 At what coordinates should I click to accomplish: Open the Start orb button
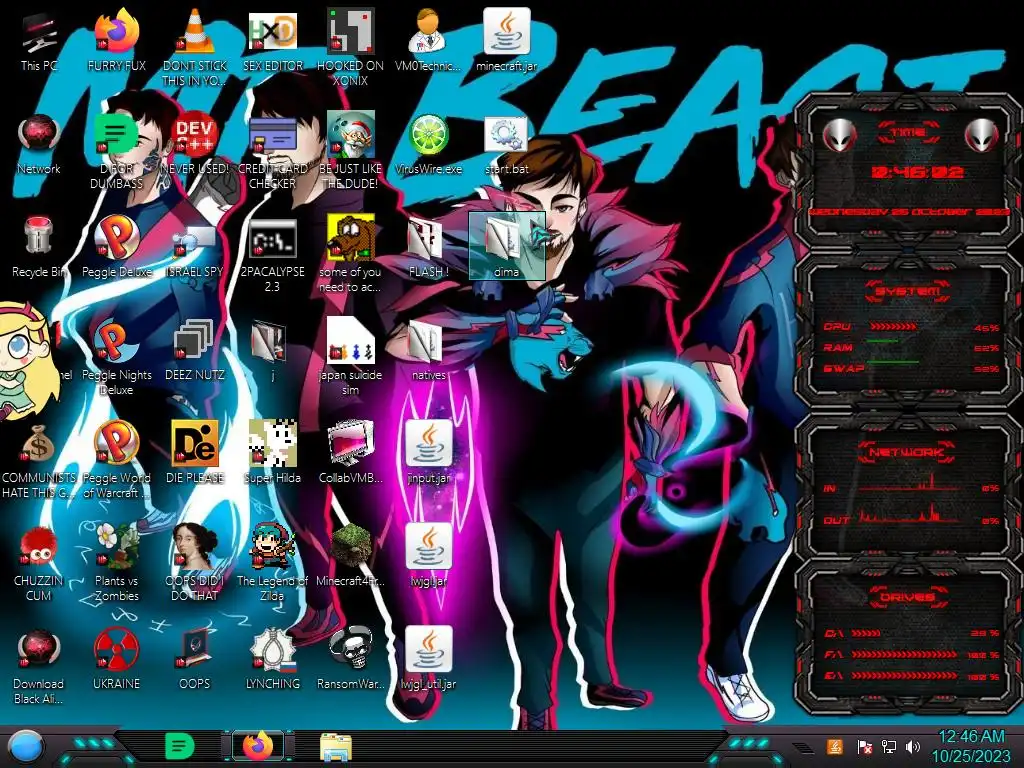click(25, 747)
